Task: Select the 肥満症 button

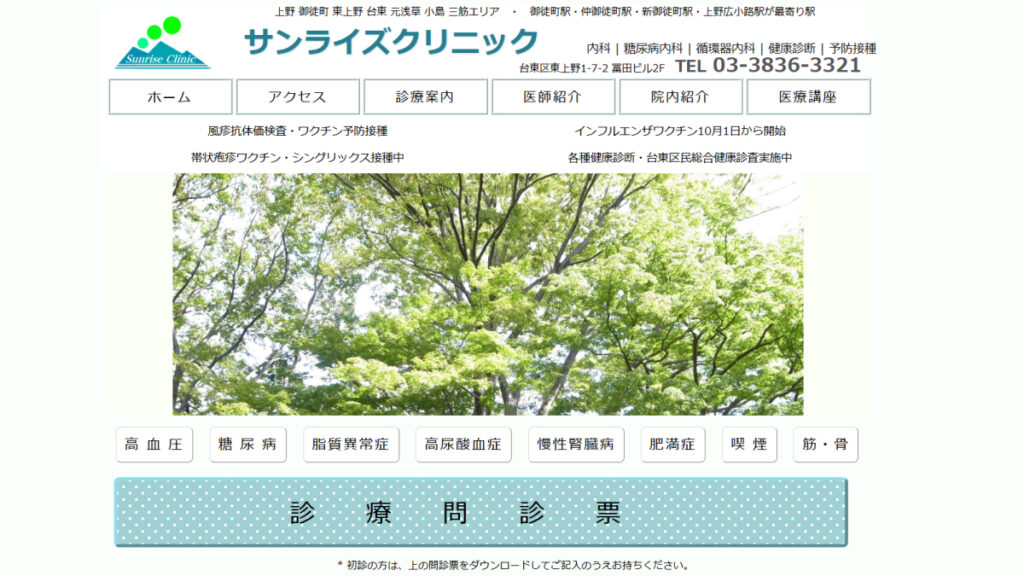Action: [673, 445]
